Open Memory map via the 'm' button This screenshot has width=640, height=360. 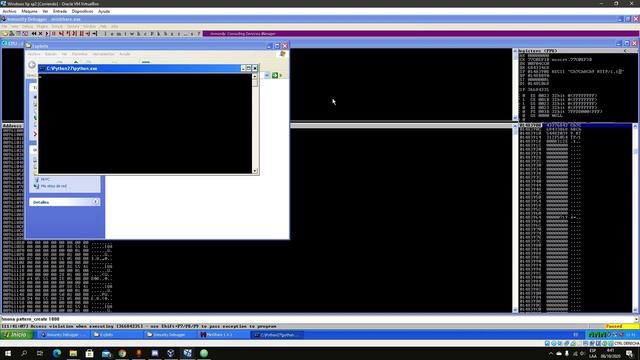pyautogui.click(x=119, y=33)
